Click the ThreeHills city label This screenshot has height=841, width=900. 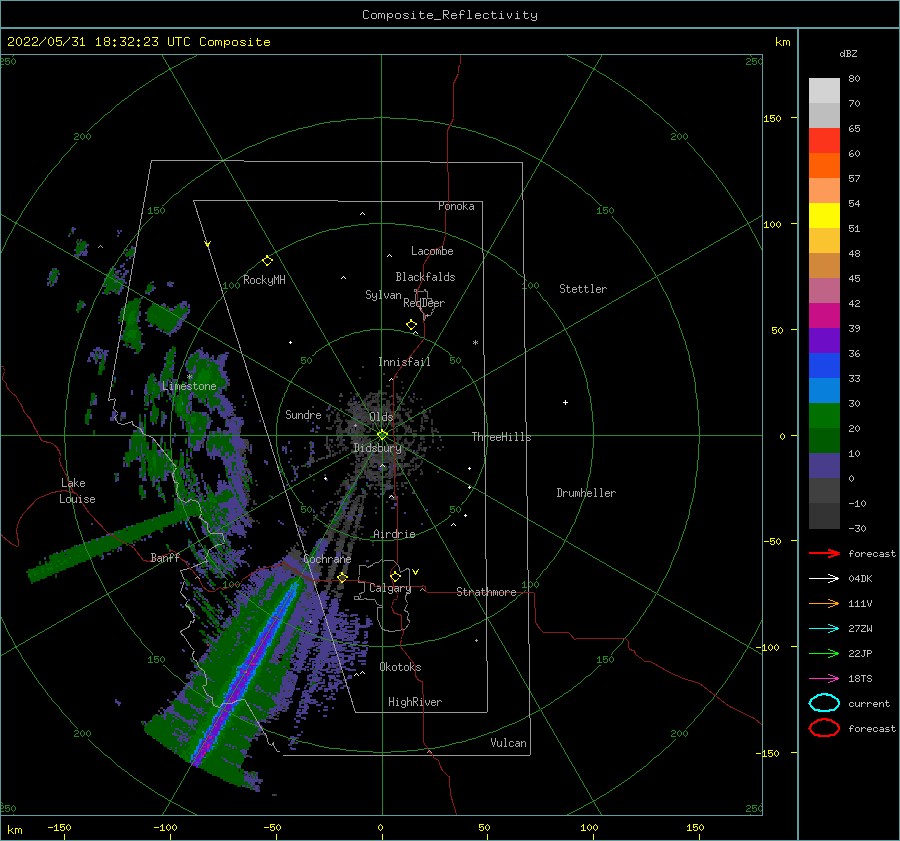pos(501,437)
